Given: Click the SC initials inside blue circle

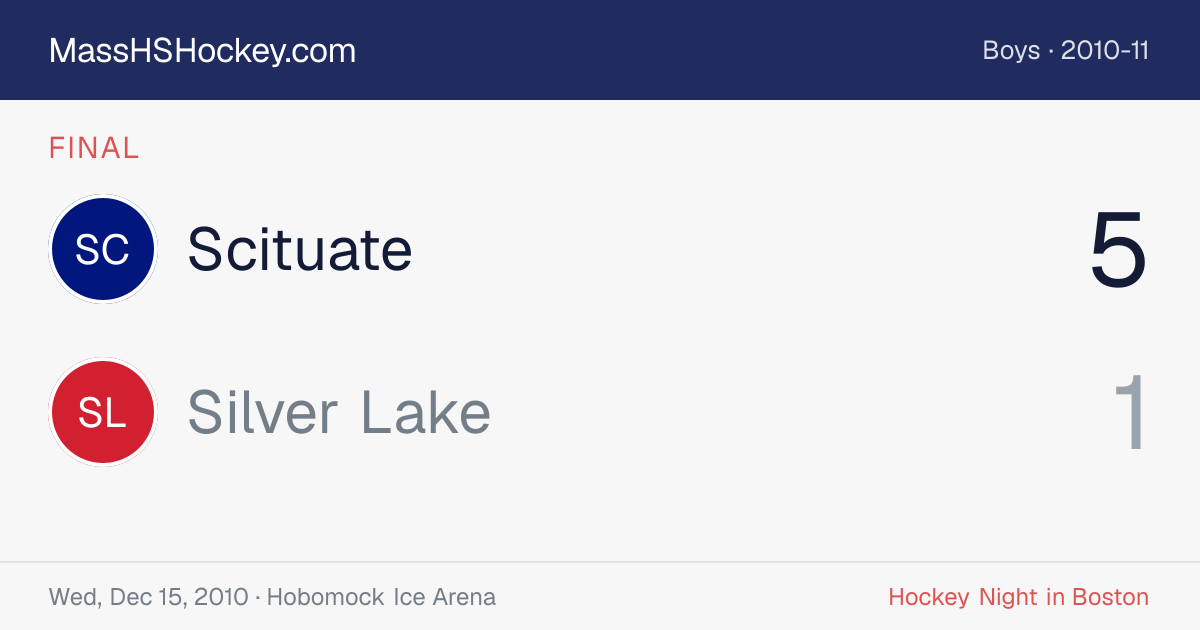Looking at the screenshot, I should pos(103,249).
